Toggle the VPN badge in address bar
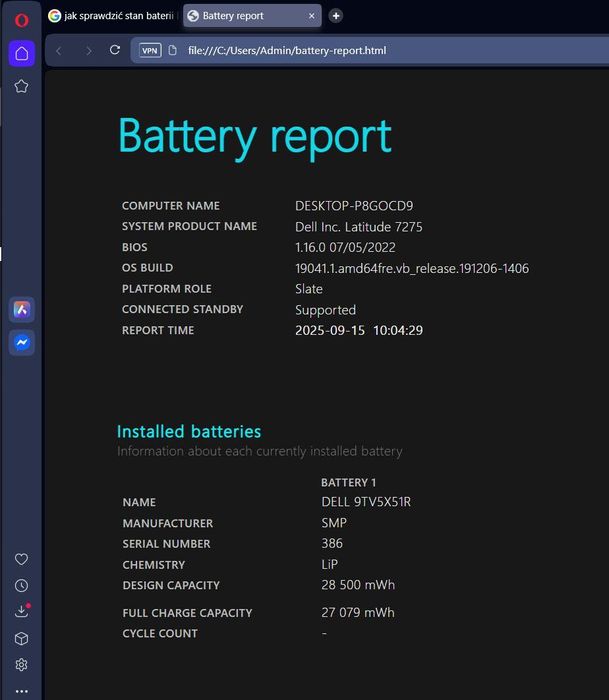This screenshot has height=700, width=609. click(x=150, y=50)
